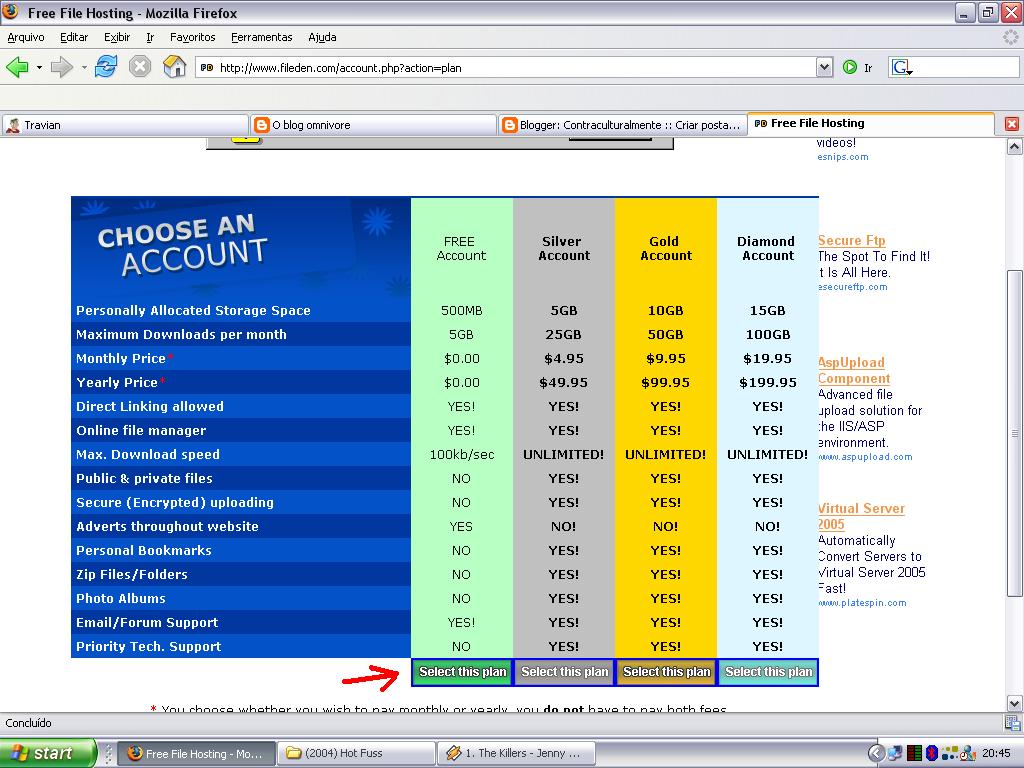Click the Priority Tech. Support row label

click(x=148, y=647)
